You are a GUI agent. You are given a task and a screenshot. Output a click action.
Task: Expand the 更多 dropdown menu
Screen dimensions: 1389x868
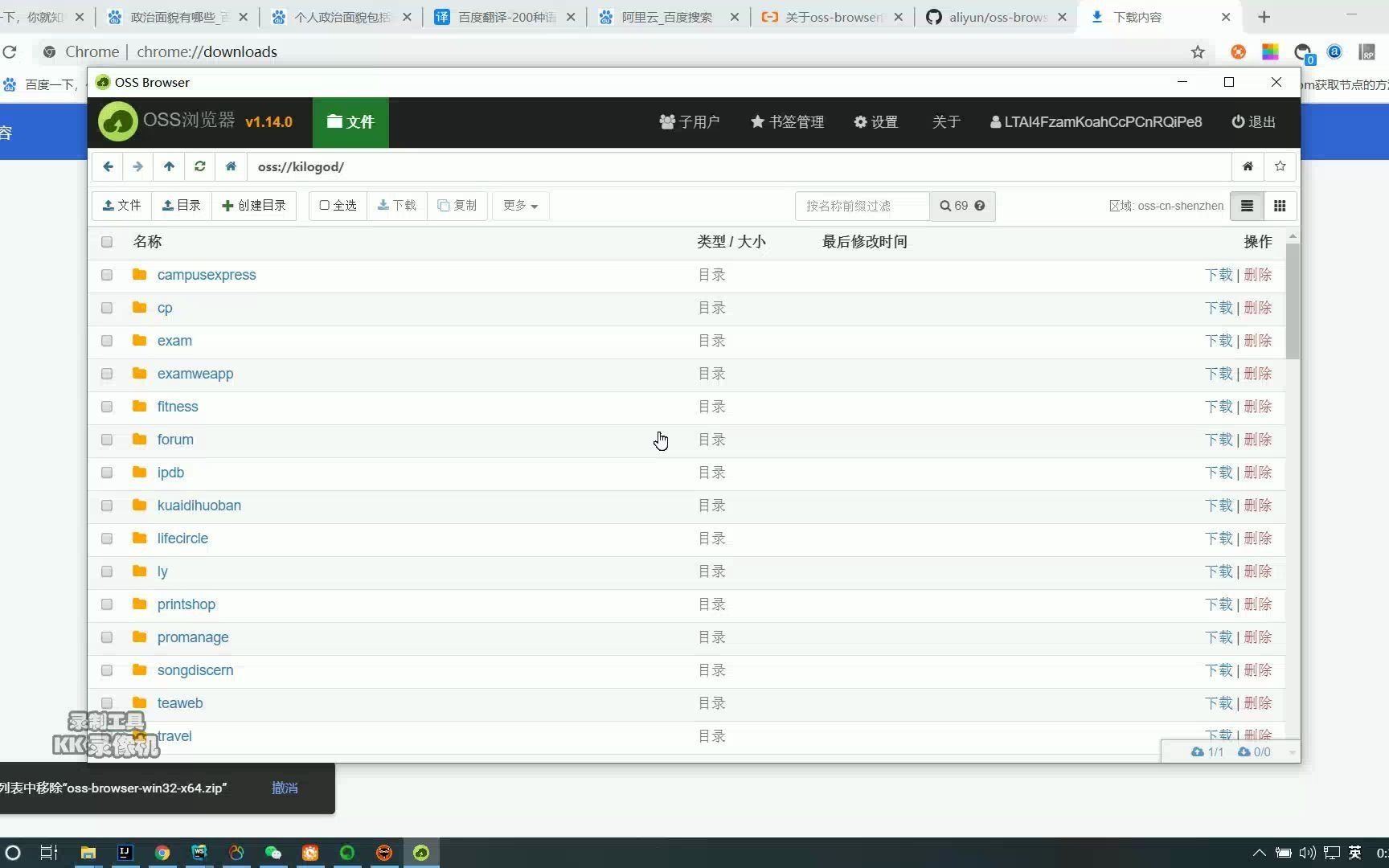520,206
